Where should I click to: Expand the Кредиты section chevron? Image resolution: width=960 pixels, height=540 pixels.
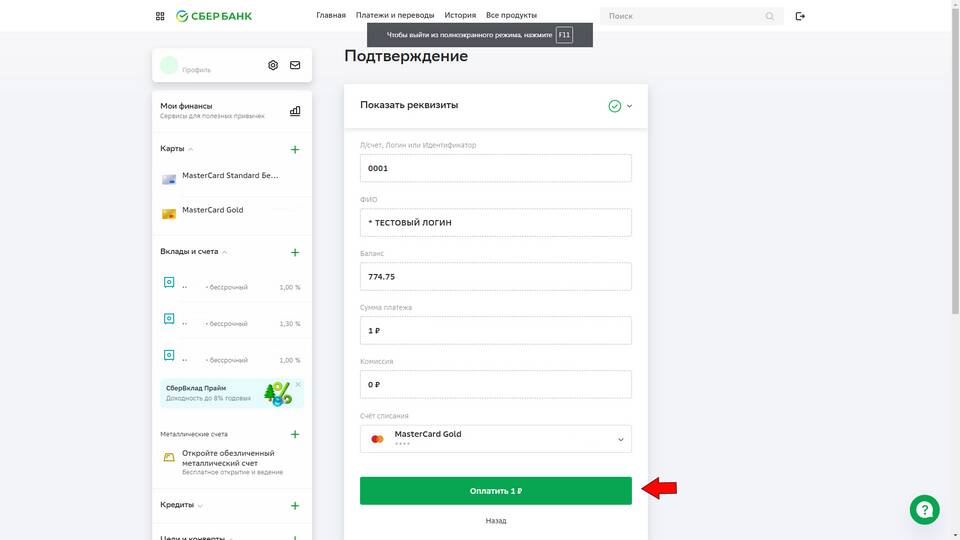point(200,506)
